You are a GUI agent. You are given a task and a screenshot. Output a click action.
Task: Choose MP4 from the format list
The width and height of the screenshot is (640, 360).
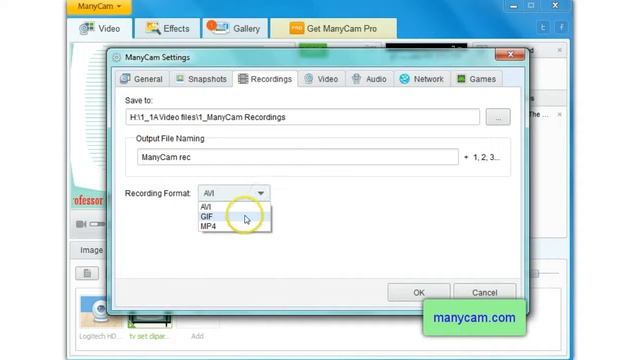[235, 226]
